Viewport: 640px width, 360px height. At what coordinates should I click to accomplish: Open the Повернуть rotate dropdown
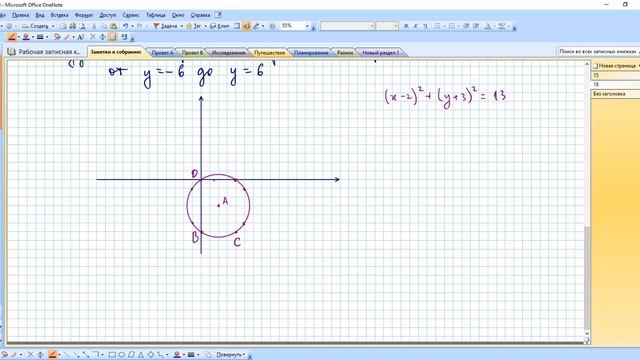(x=231, y=355)
